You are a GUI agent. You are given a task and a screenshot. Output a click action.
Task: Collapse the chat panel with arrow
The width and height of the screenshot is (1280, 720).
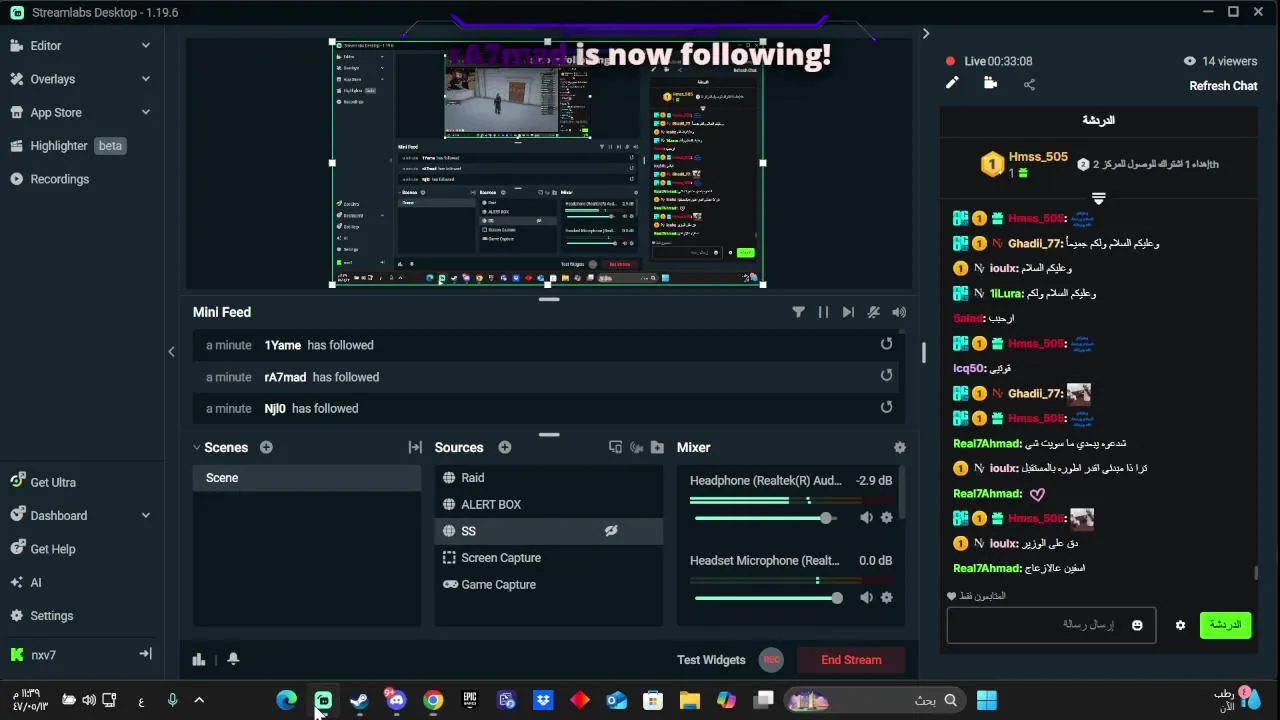pos(926,34)
